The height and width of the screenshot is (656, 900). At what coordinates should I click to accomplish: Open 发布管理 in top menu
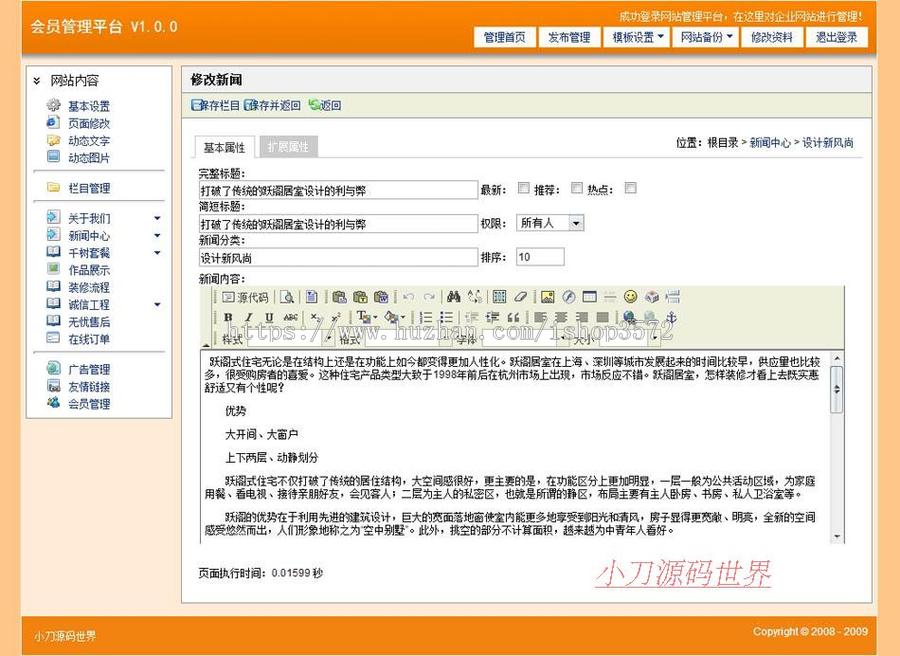click(569, 37)
